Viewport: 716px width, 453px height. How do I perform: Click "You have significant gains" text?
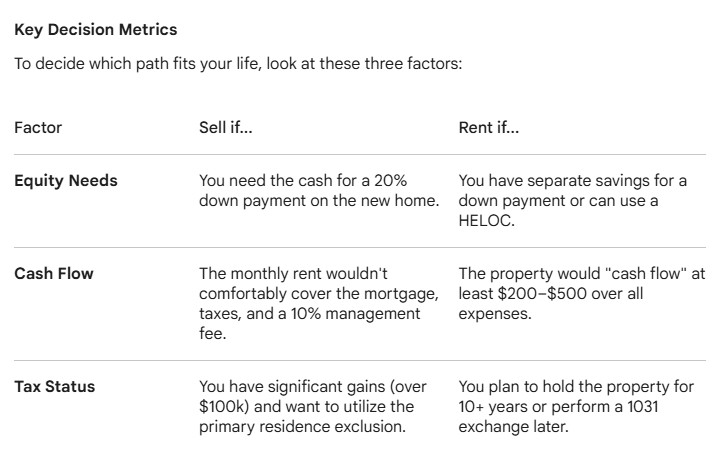(x=285, y=387)
